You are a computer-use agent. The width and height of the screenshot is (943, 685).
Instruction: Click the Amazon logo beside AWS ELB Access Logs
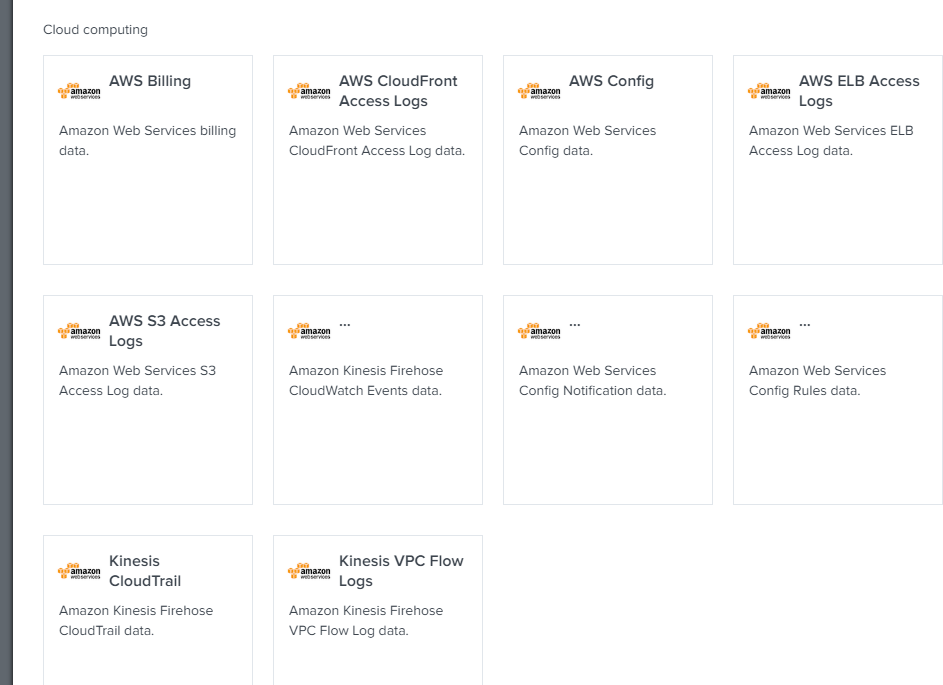pos(769,91)
